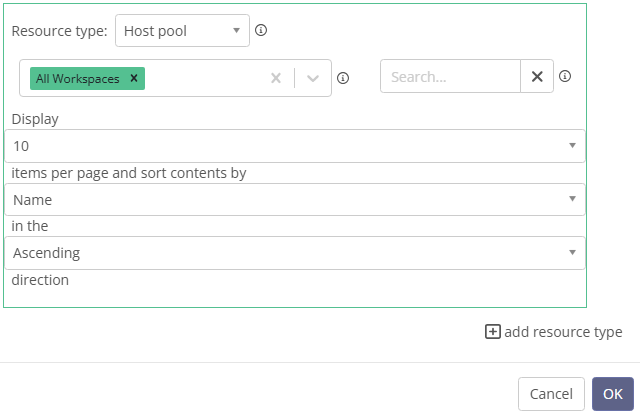Clear the search box with X button
The width and height of the screenshot is (640, 418).
(x=537, y=76)
